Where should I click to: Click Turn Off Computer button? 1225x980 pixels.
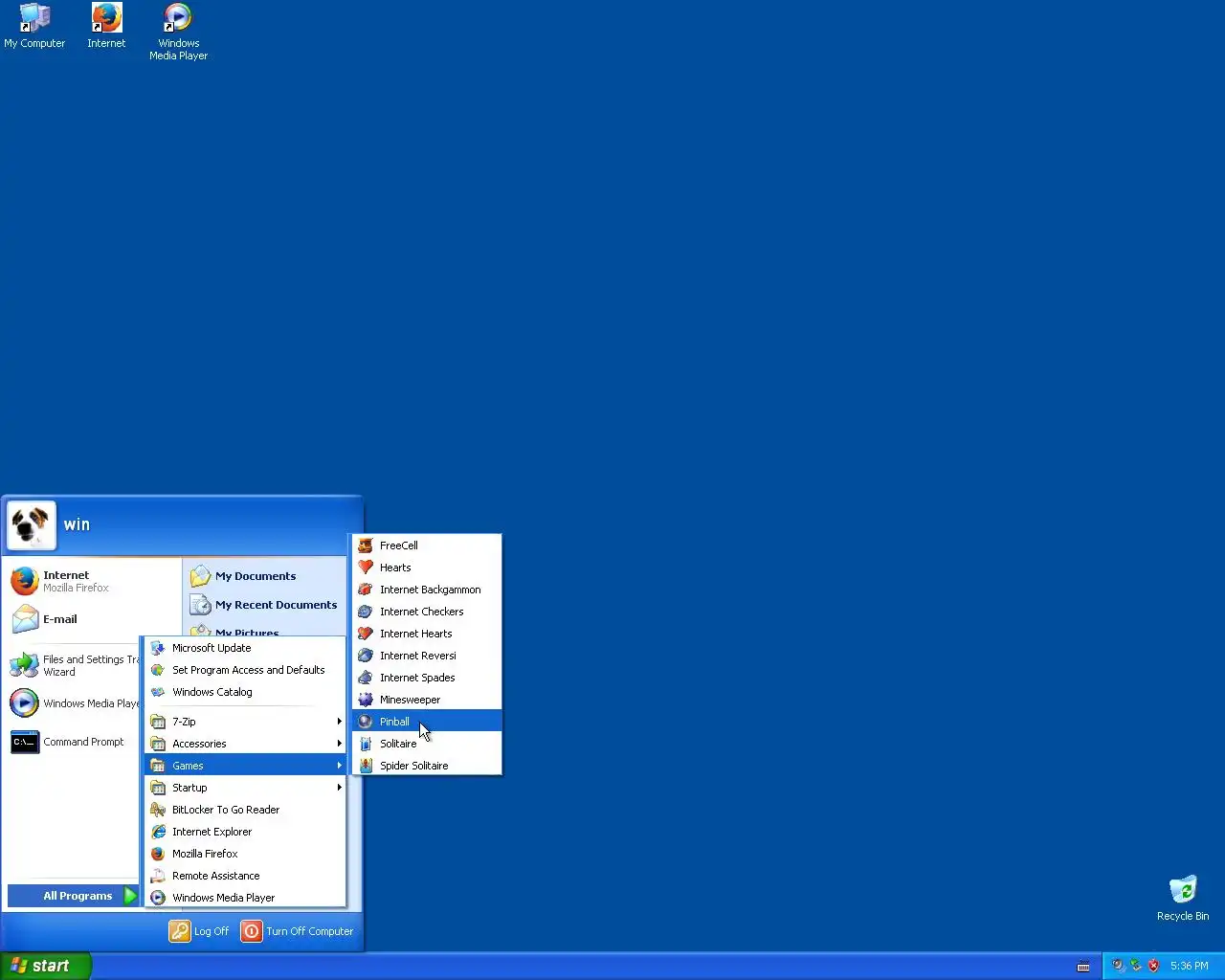point(298,931)
